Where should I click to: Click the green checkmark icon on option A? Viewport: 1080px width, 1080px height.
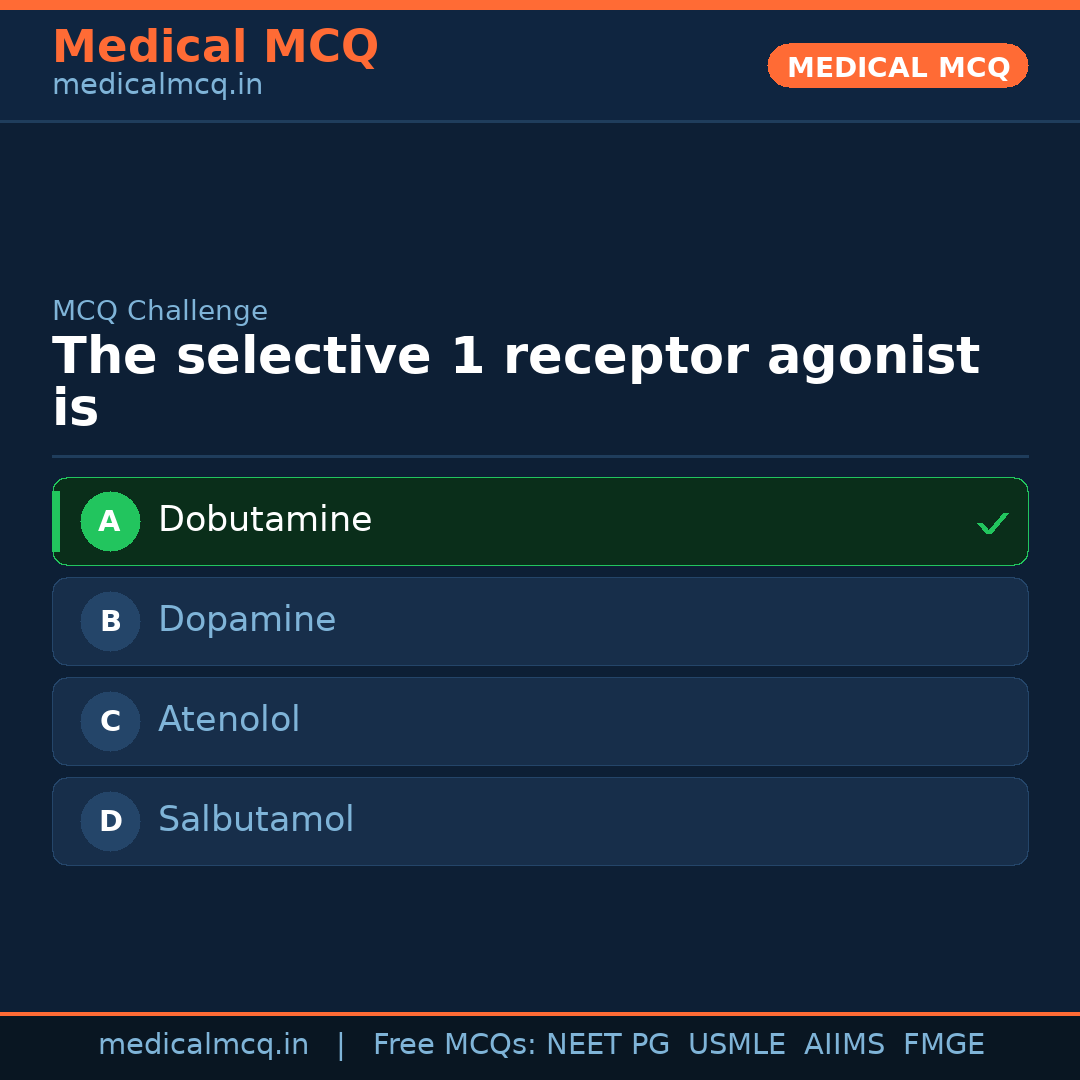click(993, 522)
